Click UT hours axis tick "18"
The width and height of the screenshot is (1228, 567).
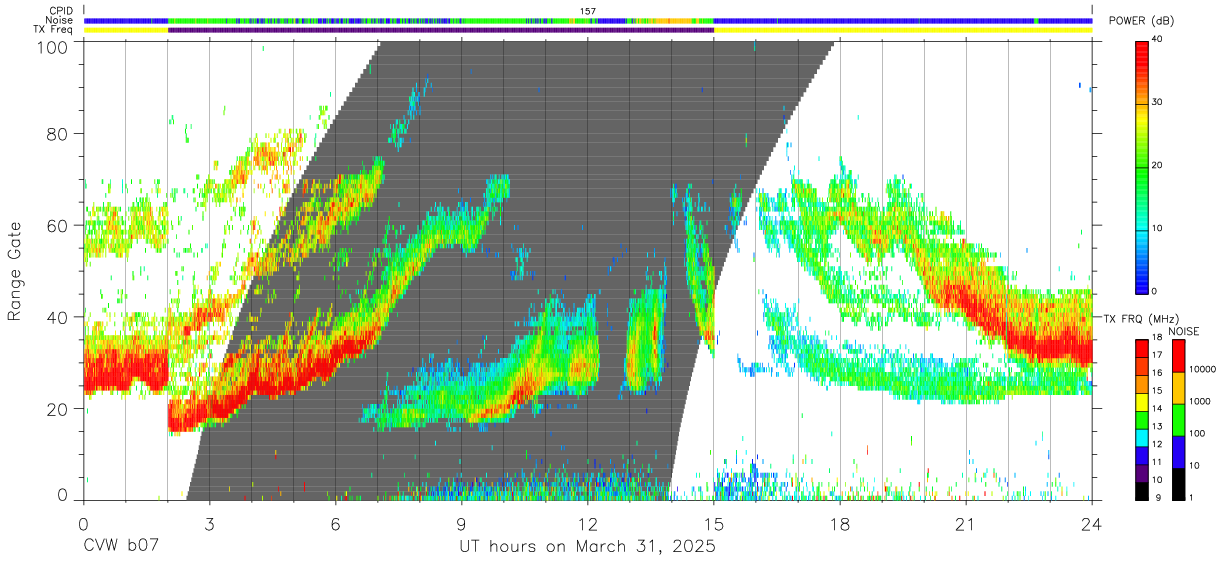coord(840,523)
